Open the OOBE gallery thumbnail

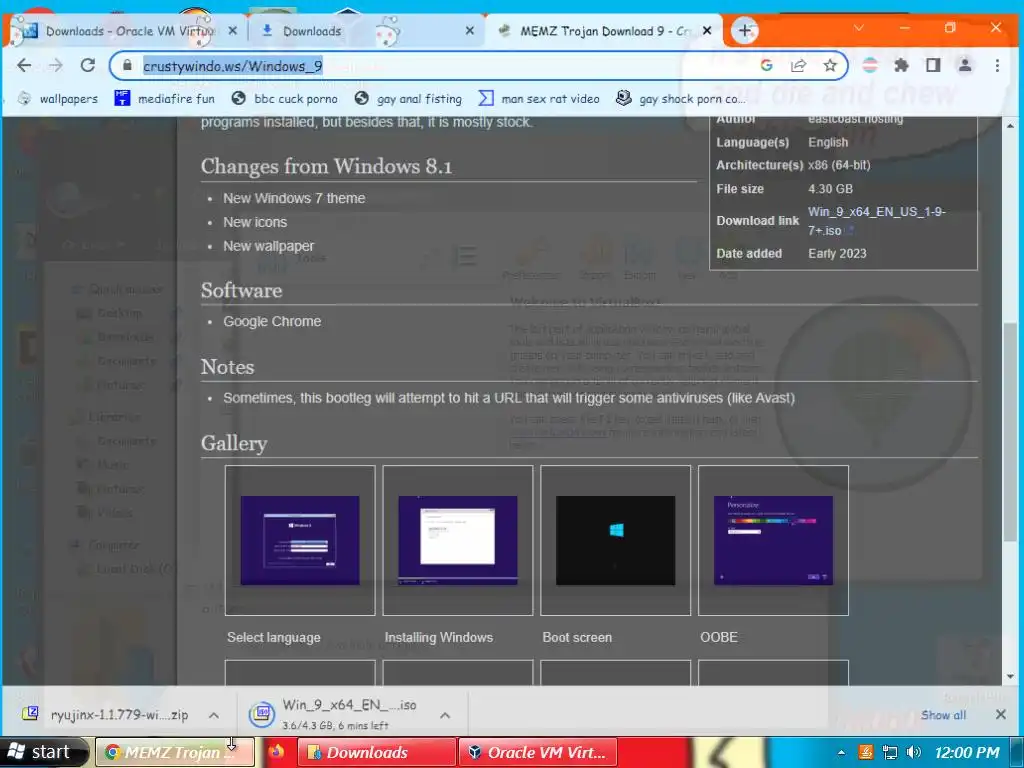coord(773,540)
